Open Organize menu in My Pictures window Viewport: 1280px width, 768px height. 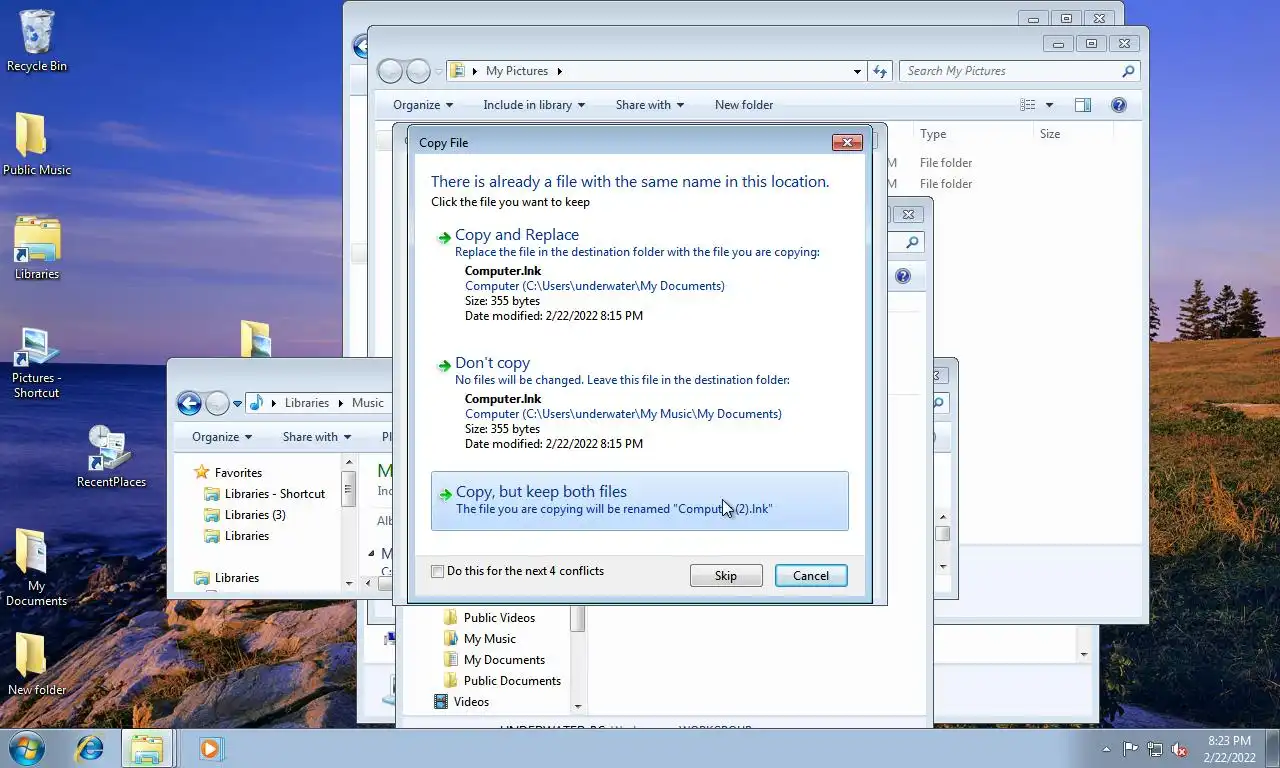coord(423,105)
